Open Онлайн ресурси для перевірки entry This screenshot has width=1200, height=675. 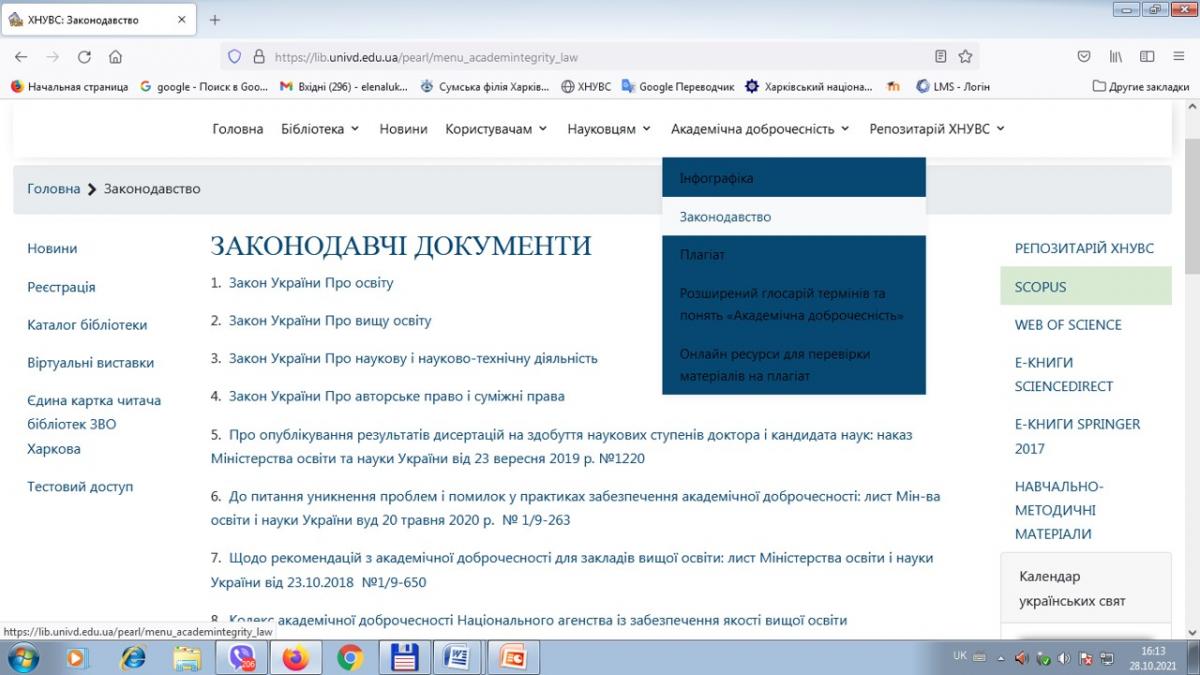click(x=794, y=365)
